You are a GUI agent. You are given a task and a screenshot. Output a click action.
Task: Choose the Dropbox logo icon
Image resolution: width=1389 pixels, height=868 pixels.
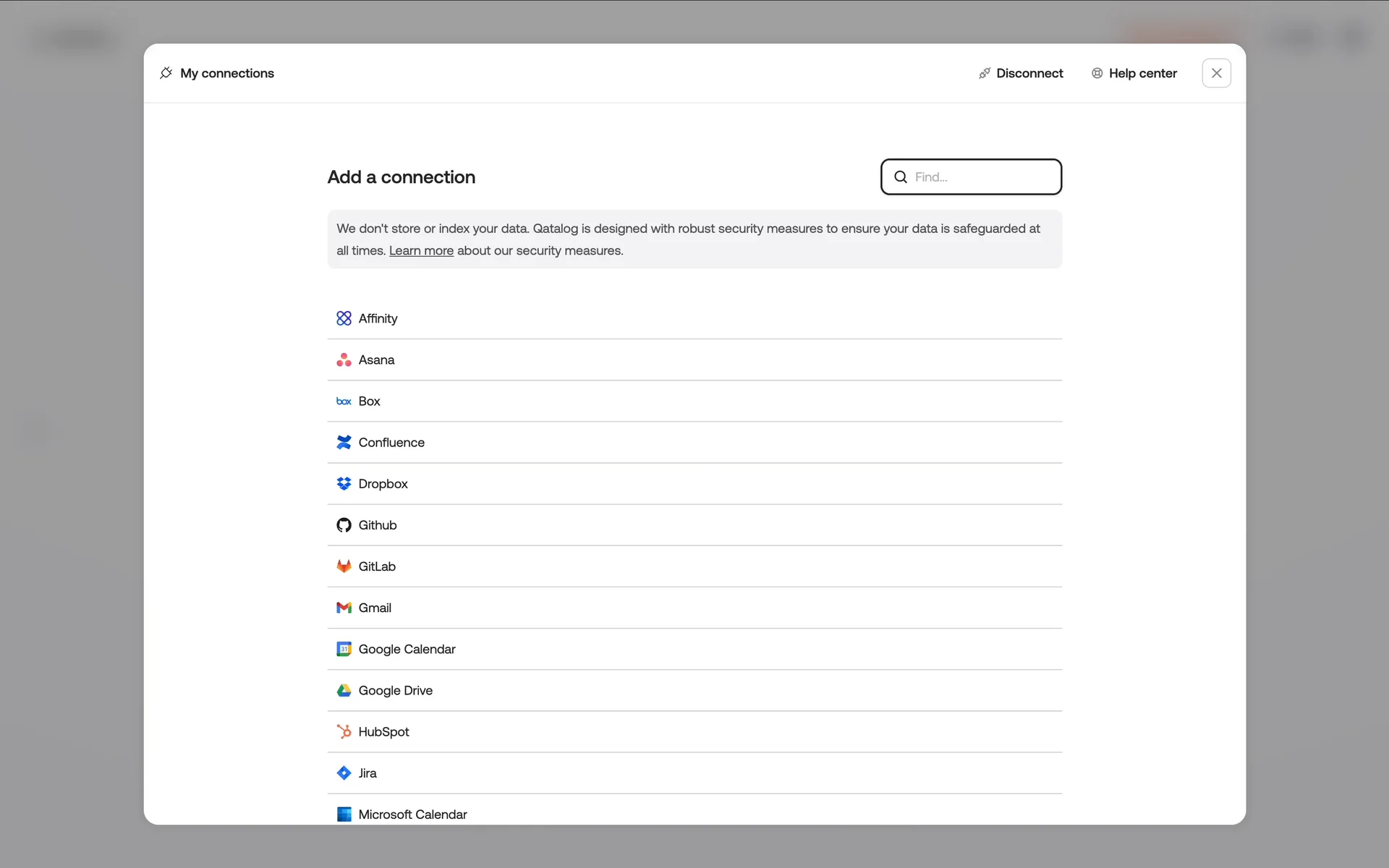pyautogui.click(x=344, y=483)
